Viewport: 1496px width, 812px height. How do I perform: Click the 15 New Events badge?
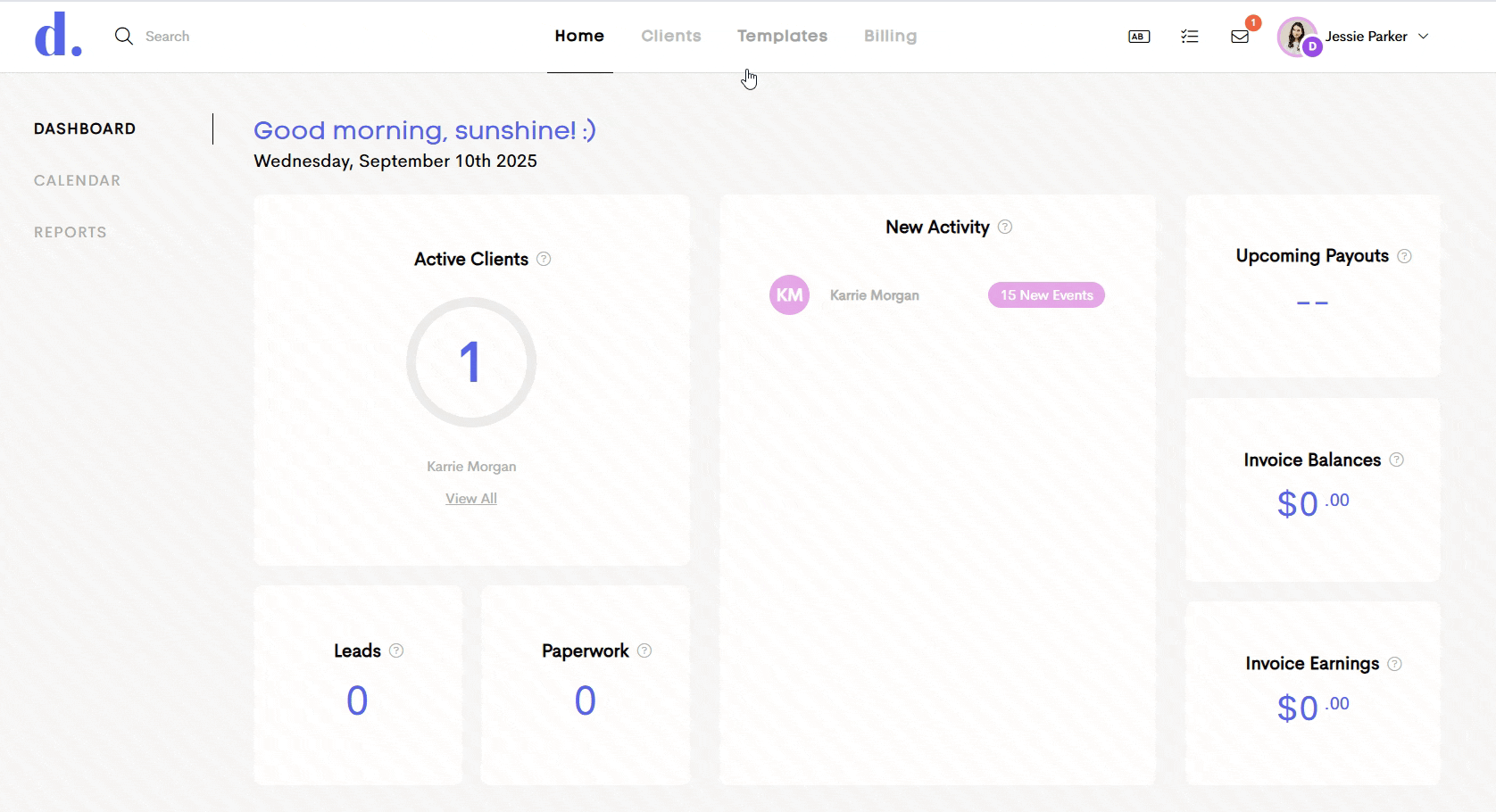point(1046,295)
